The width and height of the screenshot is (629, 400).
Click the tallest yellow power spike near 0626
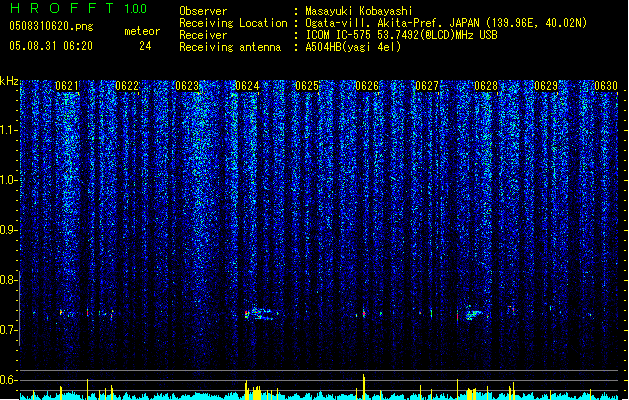(x=364, y=386)
